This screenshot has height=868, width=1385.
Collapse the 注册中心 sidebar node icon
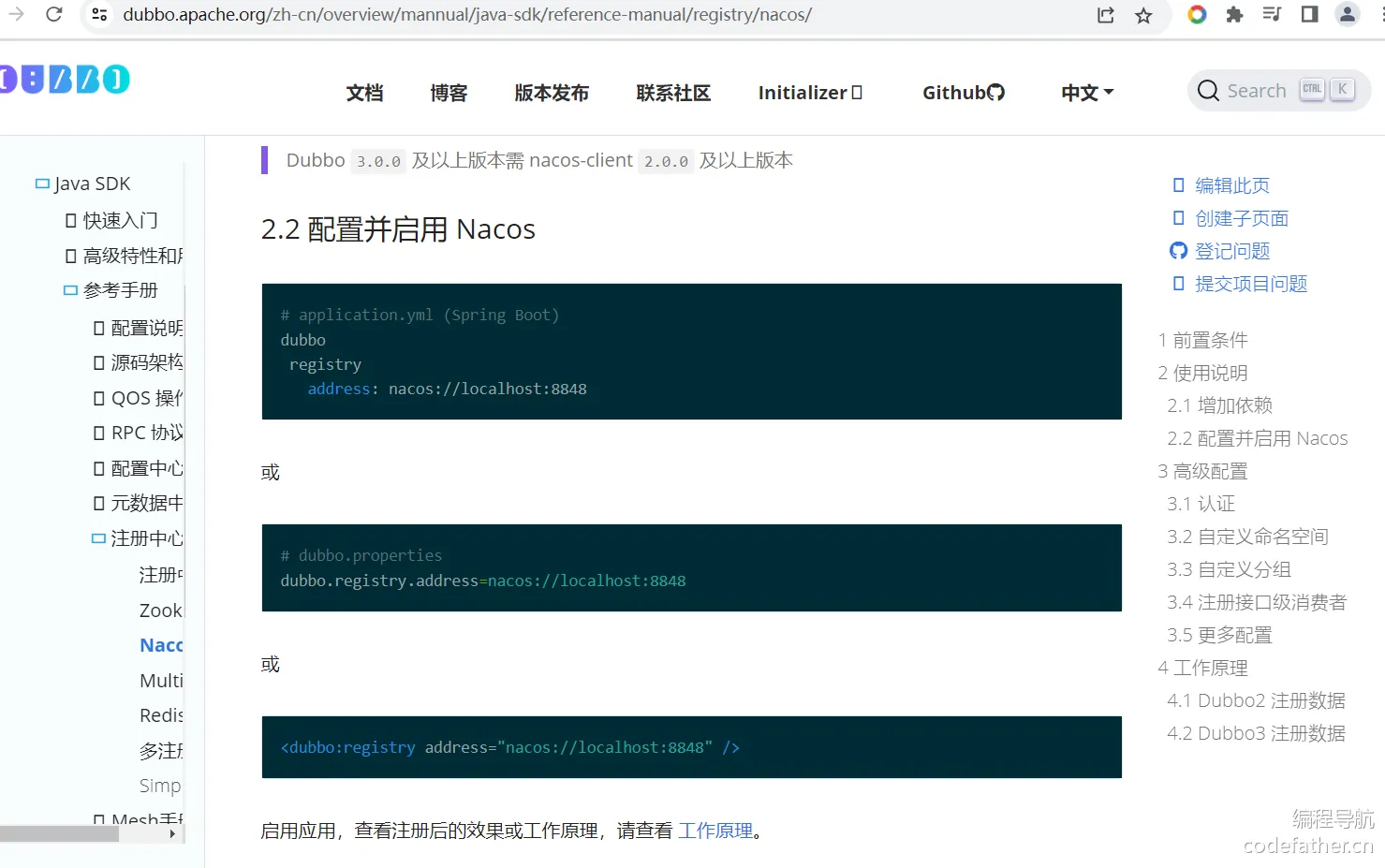[x=98, y=538]
